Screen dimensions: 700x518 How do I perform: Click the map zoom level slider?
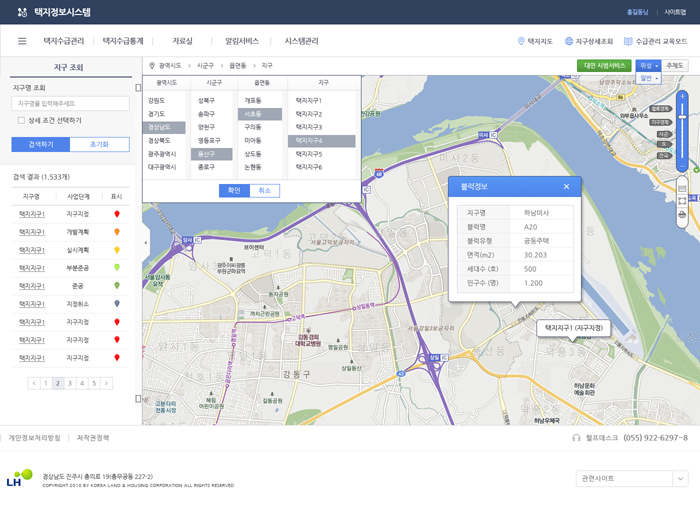pyautogui.click(x=682, y=130)
